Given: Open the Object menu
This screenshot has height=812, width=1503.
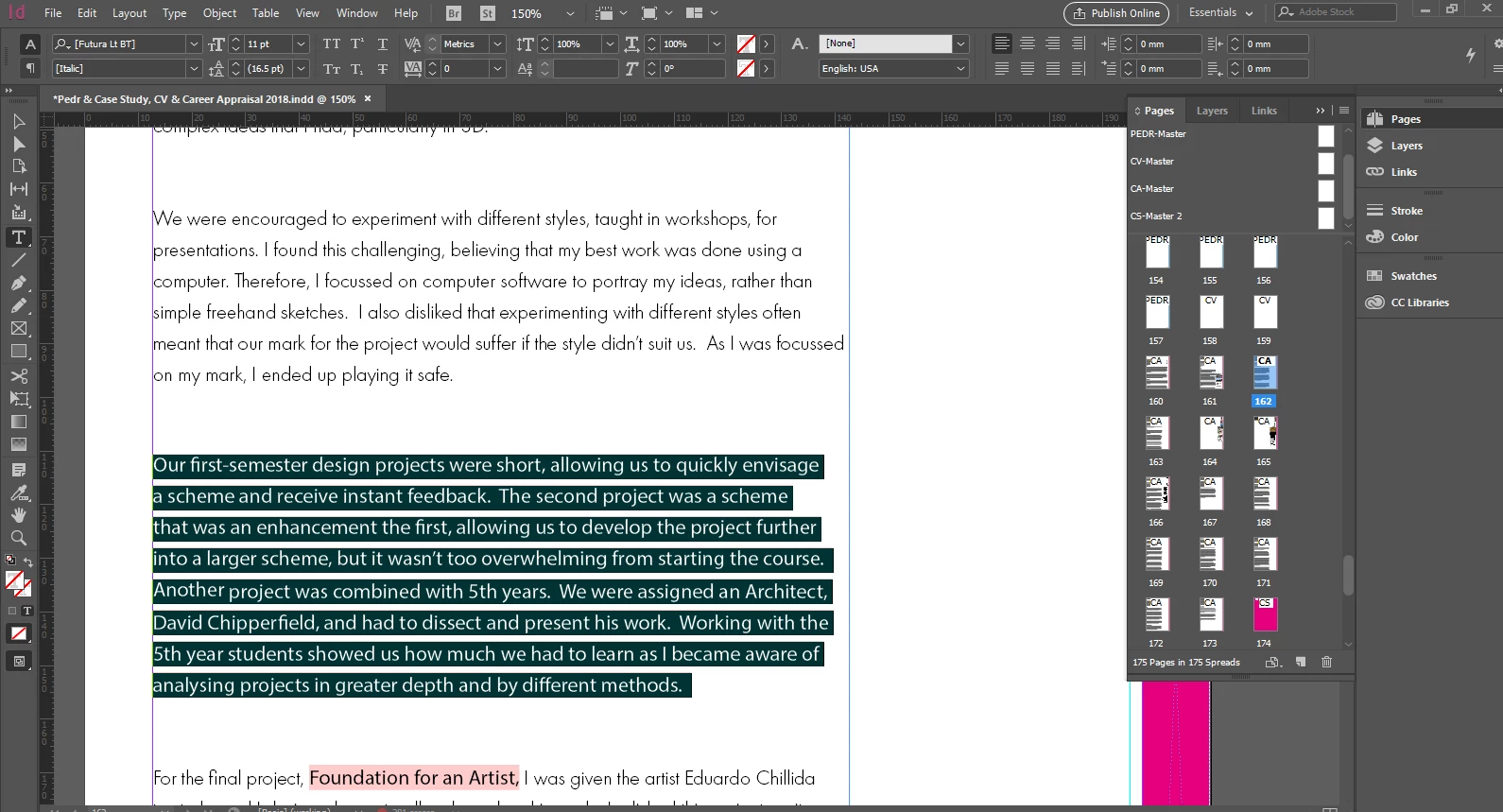Looking at the screenshot, I should [219, 13].
